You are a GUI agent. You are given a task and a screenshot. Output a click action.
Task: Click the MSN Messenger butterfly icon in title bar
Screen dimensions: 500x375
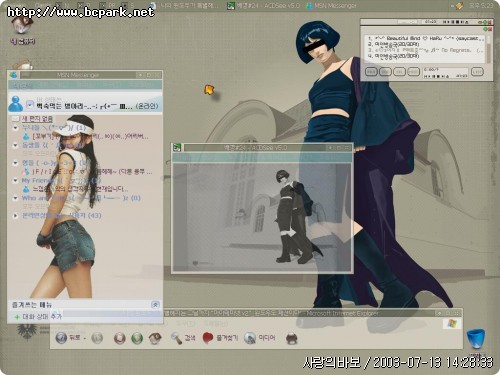pos(13,75)
